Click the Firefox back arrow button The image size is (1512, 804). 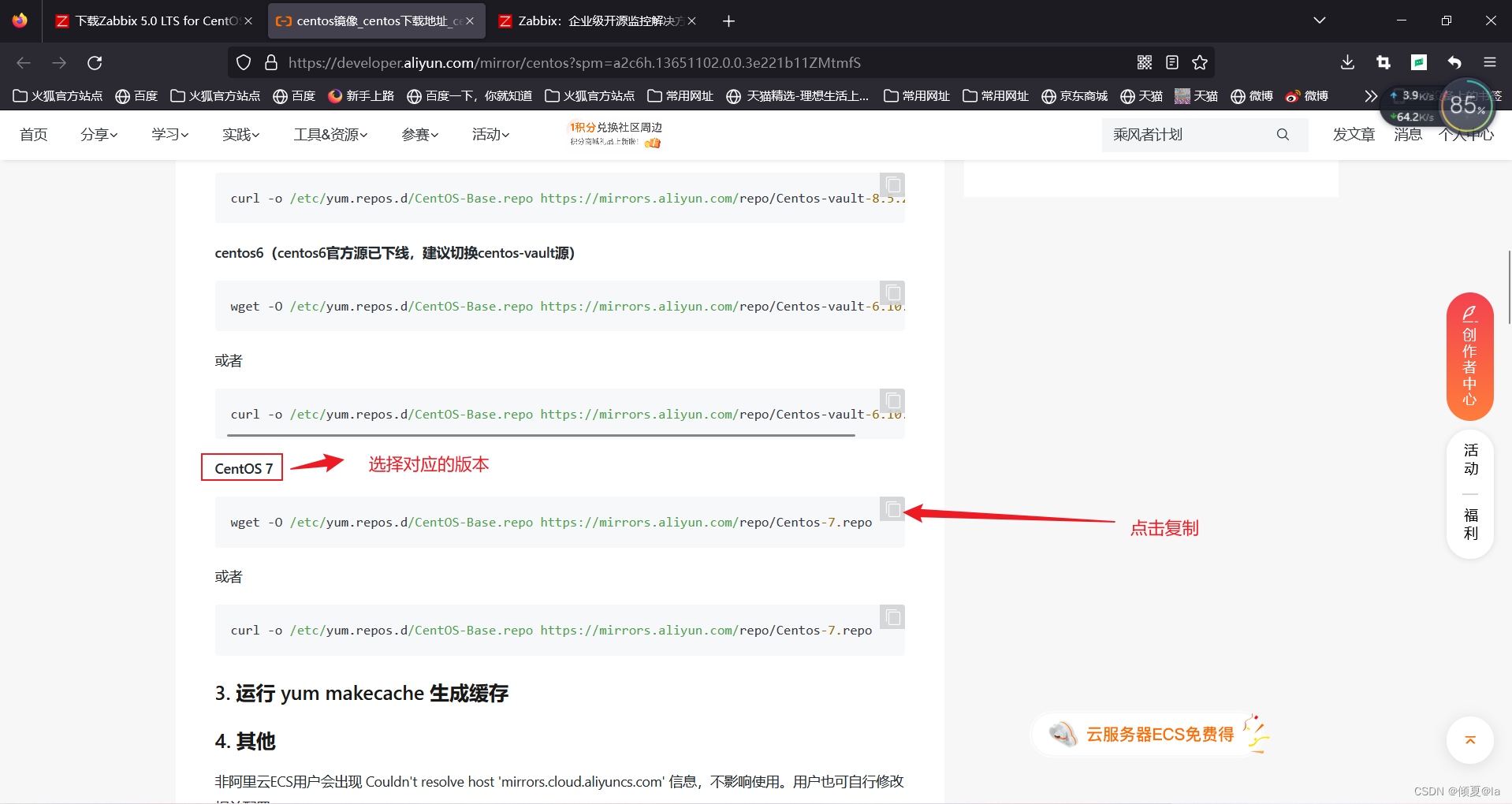[24, 62]
